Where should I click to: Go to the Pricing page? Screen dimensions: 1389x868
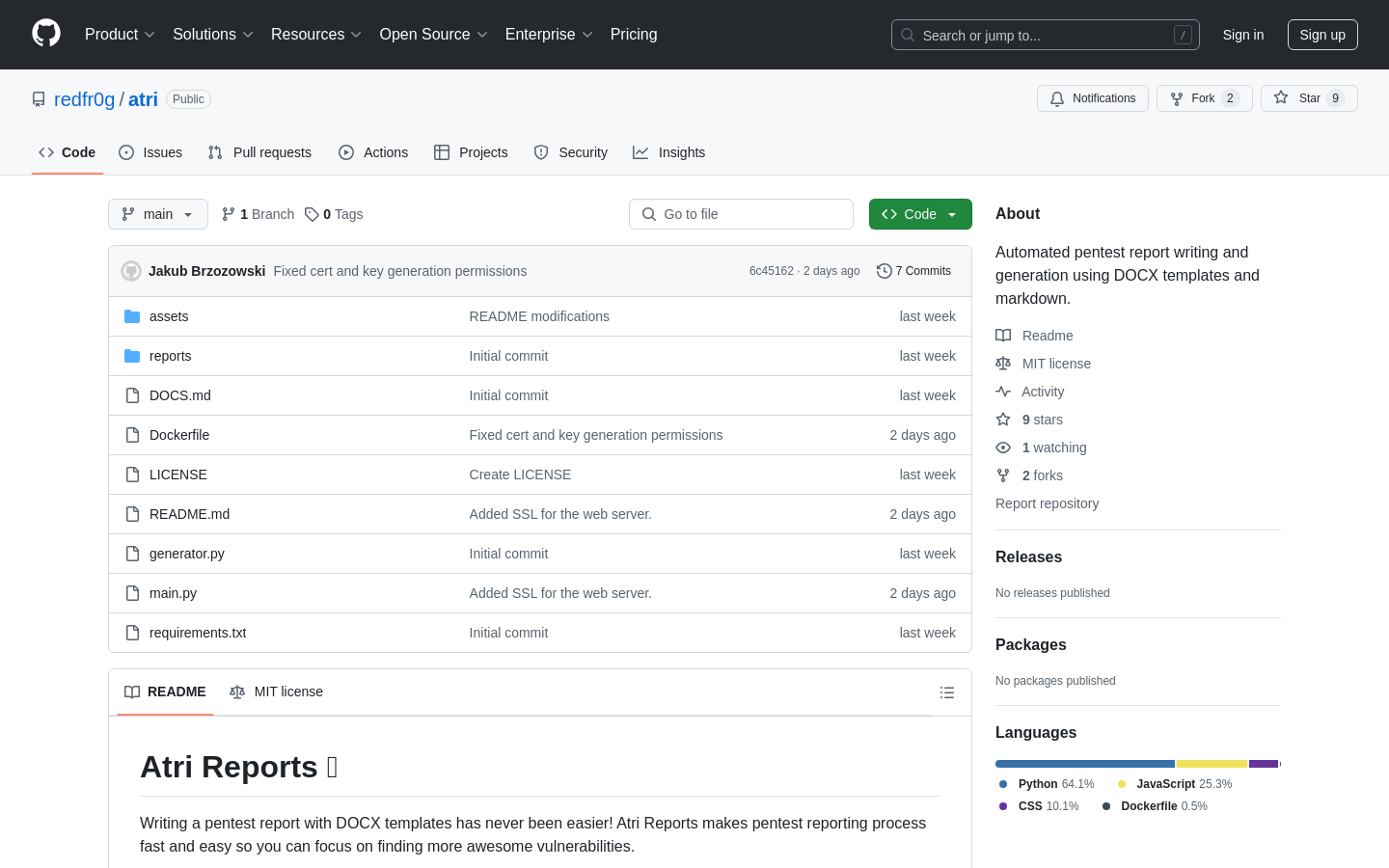pos(634,35)
